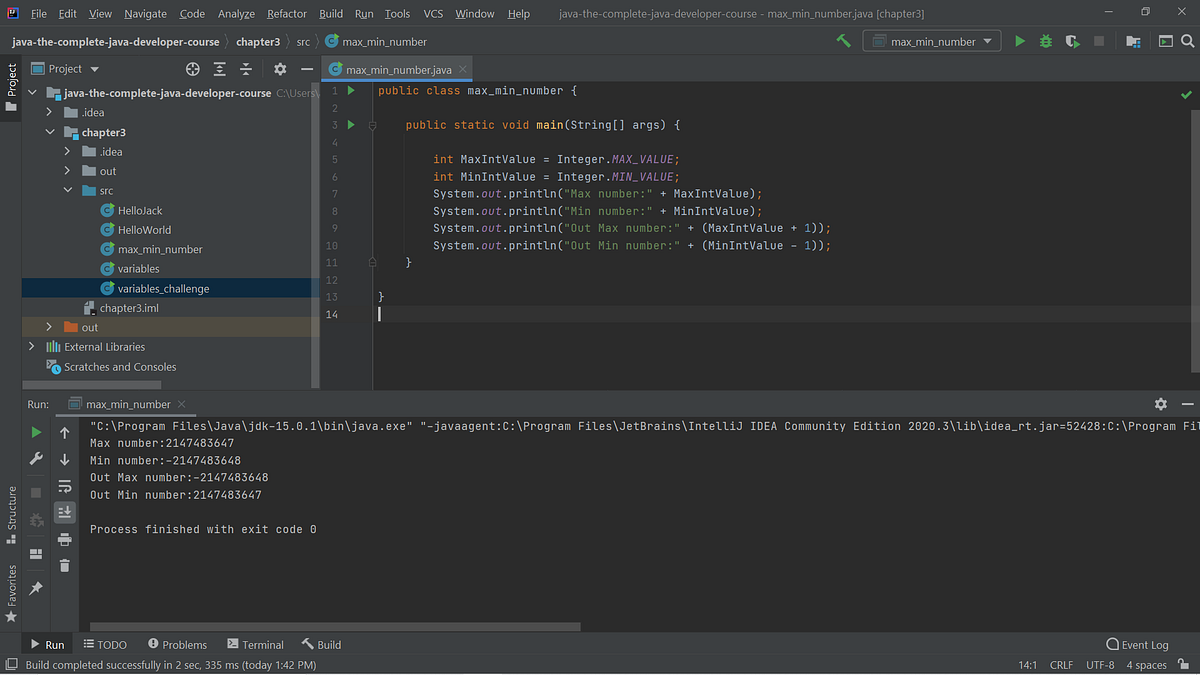Change line separator CRLF in status bar
The image size is (1200, 675).
pyautogui.click(x=1061, y=665)
